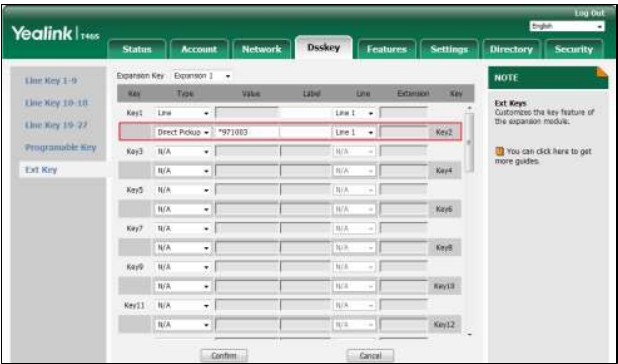
Task: Open Key8 Type dropdown
Action: [x=183, y=247]
